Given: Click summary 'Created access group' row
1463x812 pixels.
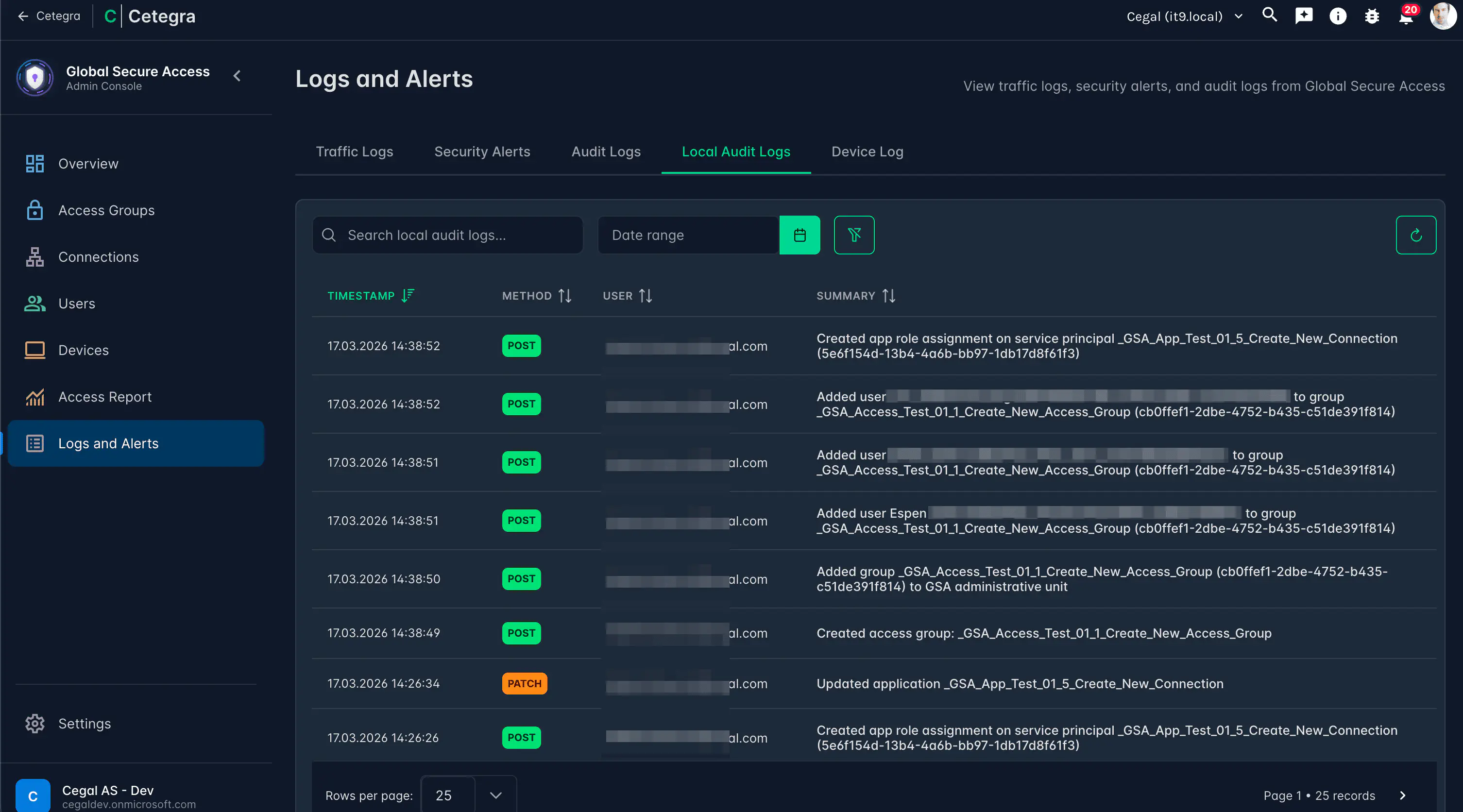Looking at the screenshot, I should click(x=1044, y=633).
